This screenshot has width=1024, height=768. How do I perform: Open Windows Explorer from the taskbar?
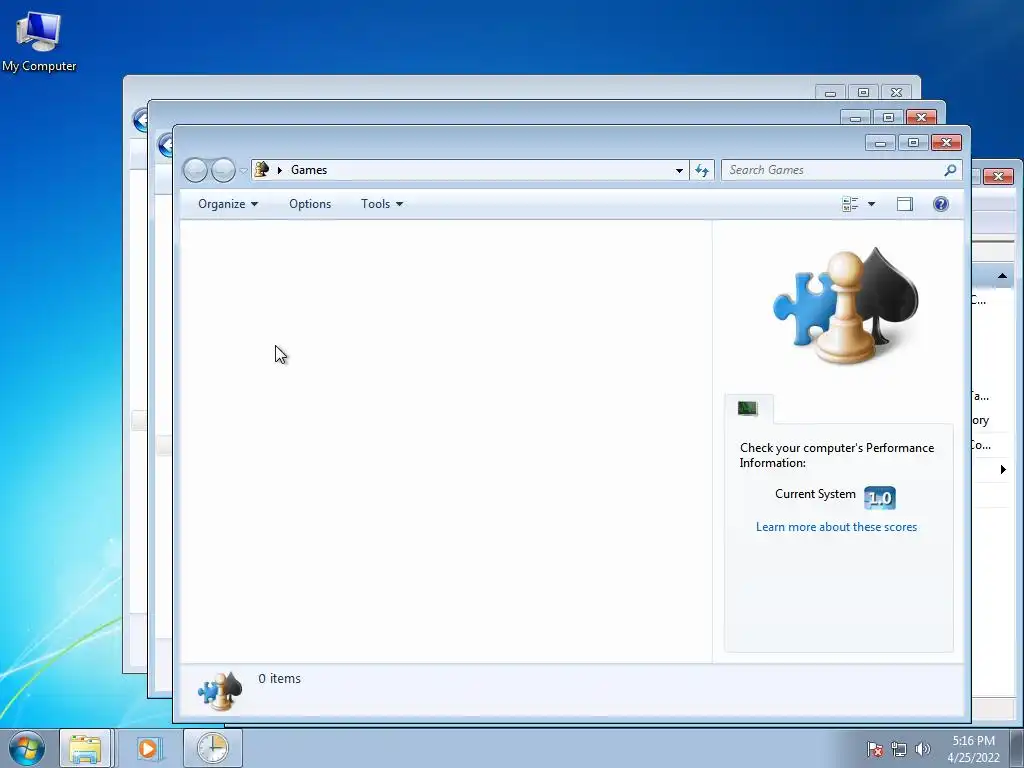point(86,748)
